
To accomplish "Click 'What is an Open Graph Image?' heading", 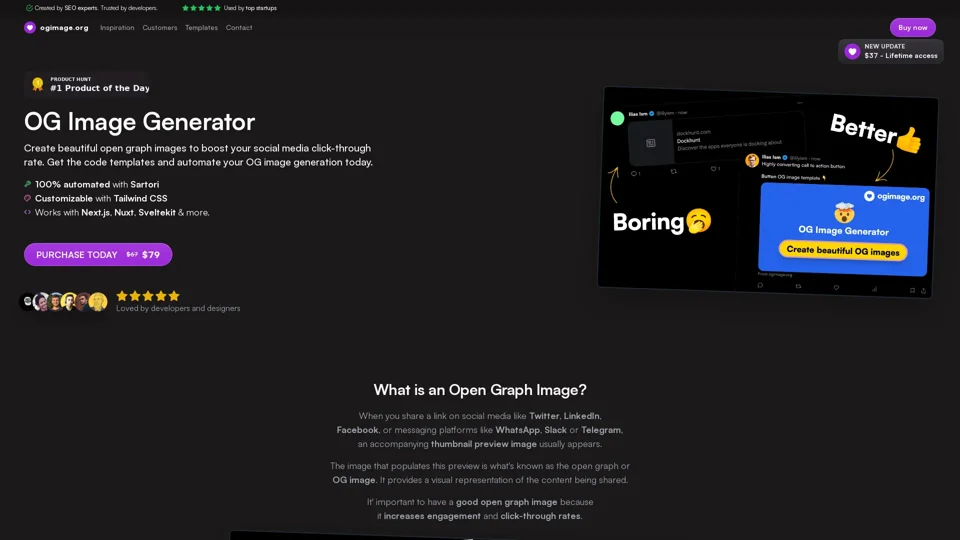I will tap(480, 390).
